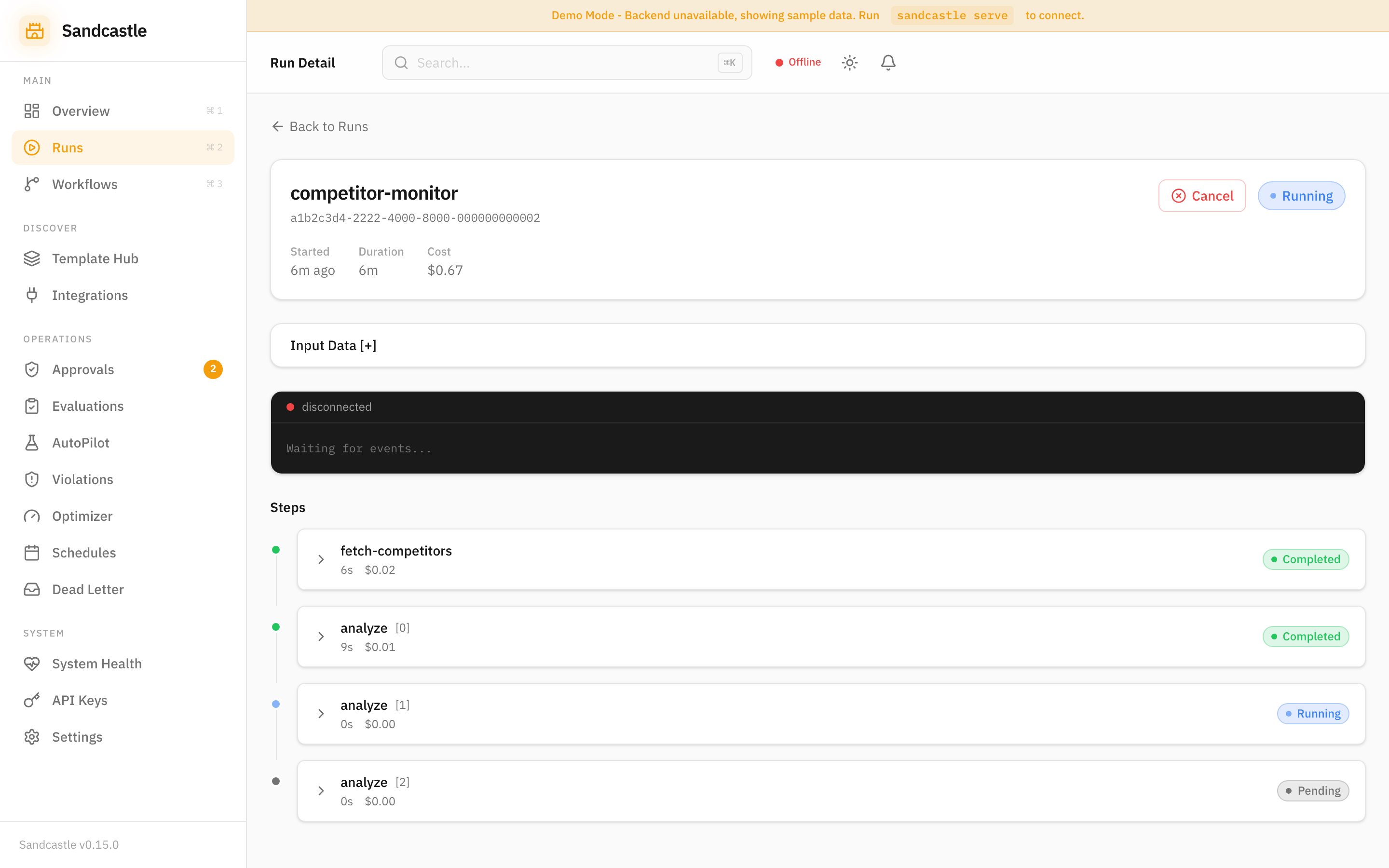Open Approvals with the pending badge
Viewport: 1389px width, 868px height.
(83, 369)
